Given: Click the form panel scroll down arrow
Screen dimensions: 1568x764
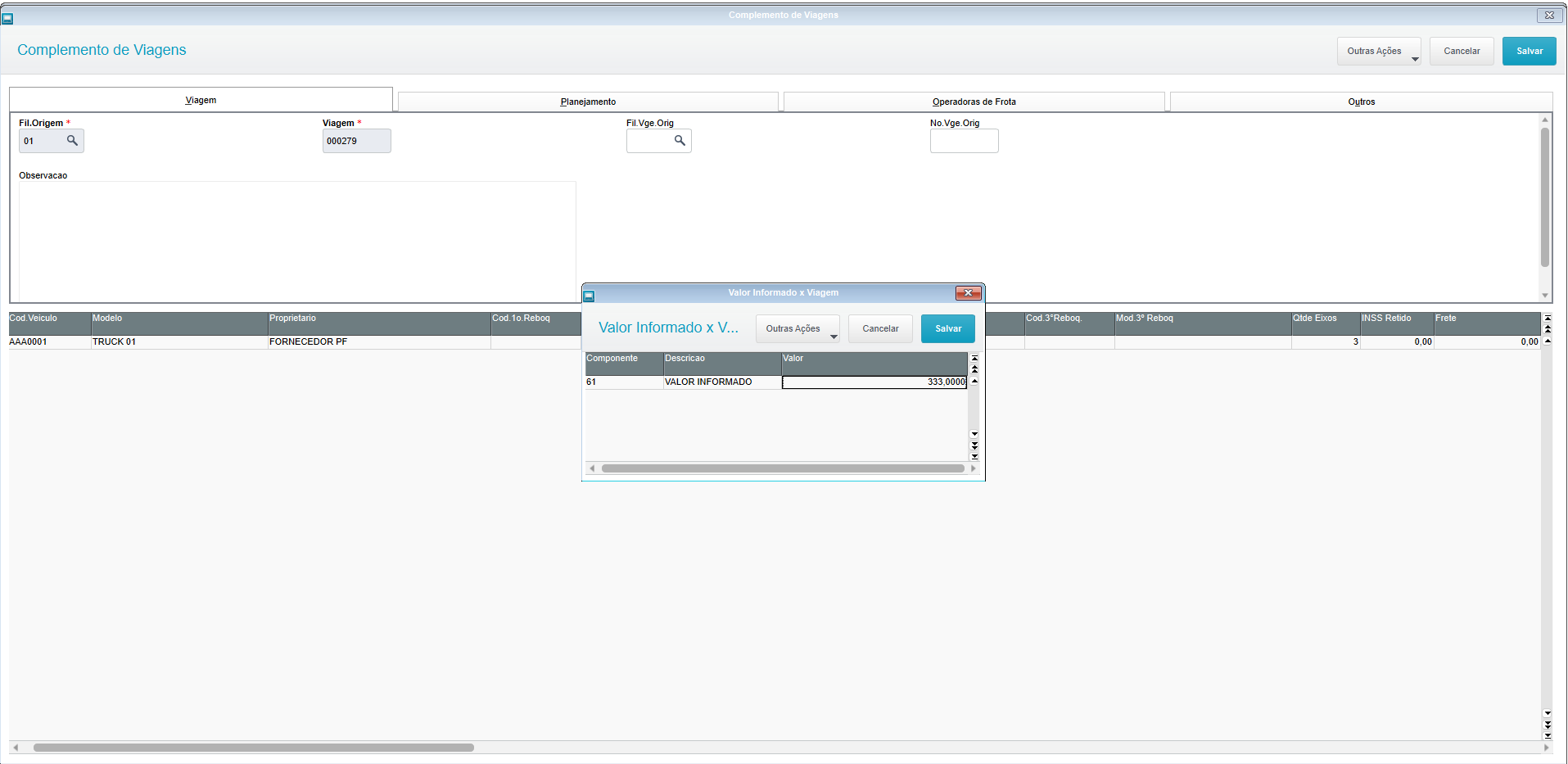Looking at the screenshot, I should pyautogui.click(x=1545, y=296).
